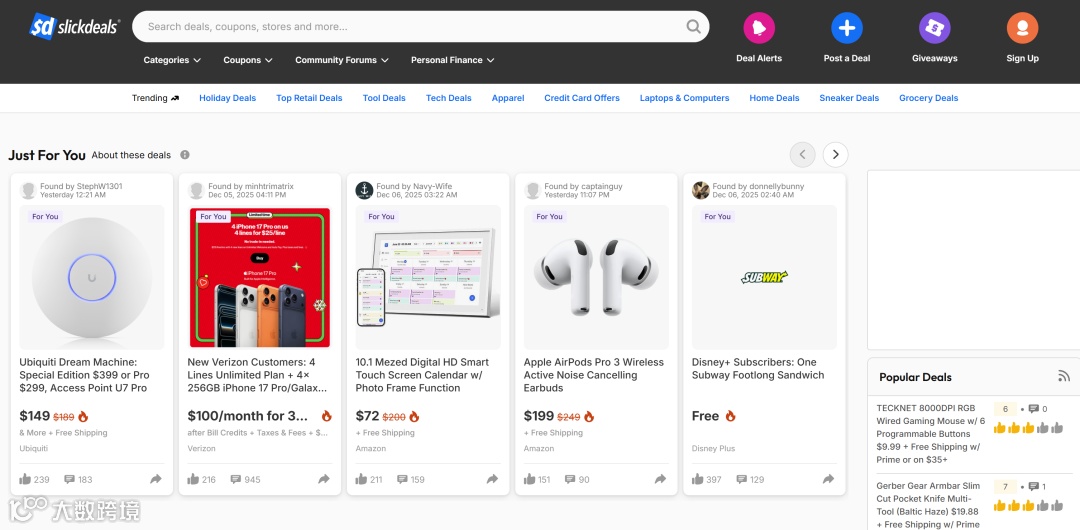Click the Popular Deals RSS feed icon
Screen dimensions: 1080x530
pyautogui.click(x=1064, y=377)
